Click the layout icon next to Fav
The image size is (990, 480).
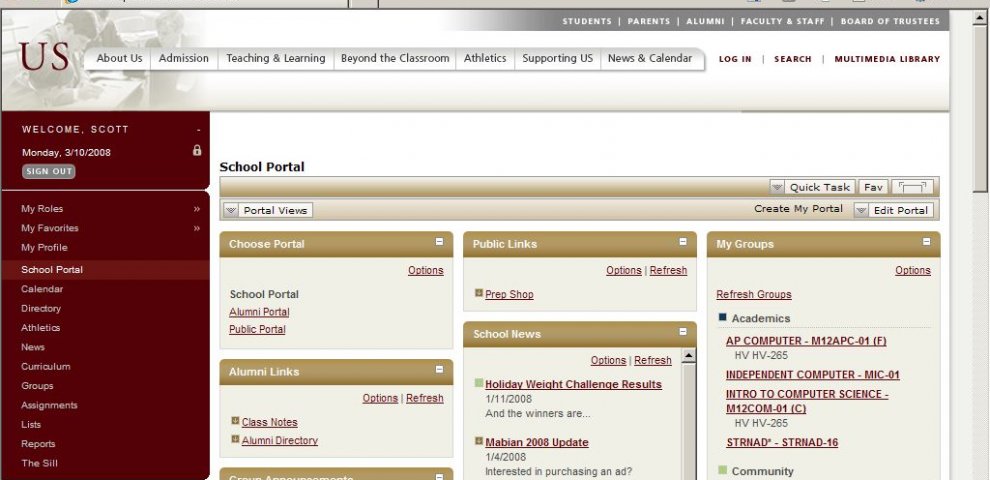tap(912, 187)
